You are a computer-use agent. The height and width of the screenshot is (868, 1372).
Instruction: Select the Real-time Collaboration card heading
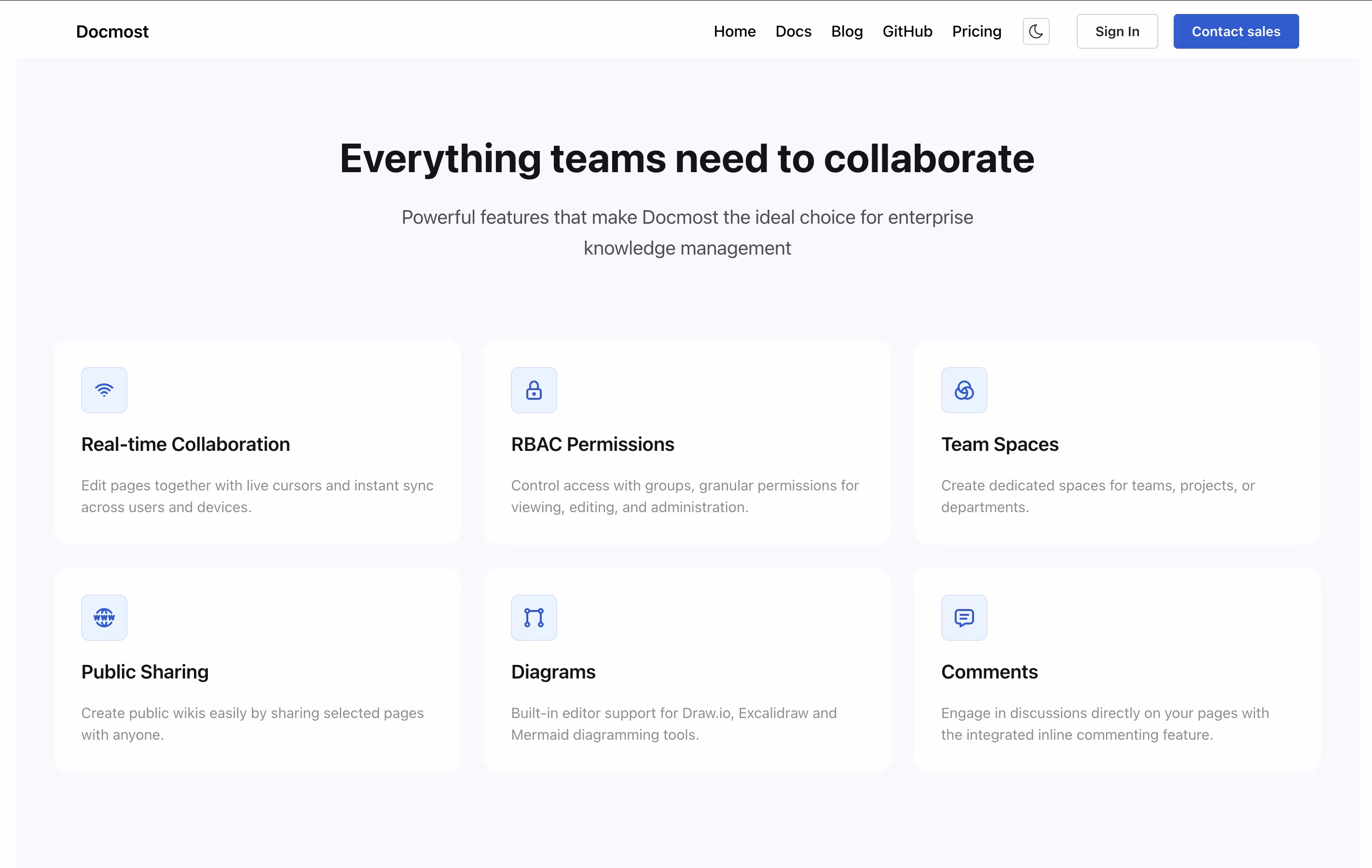185,444
